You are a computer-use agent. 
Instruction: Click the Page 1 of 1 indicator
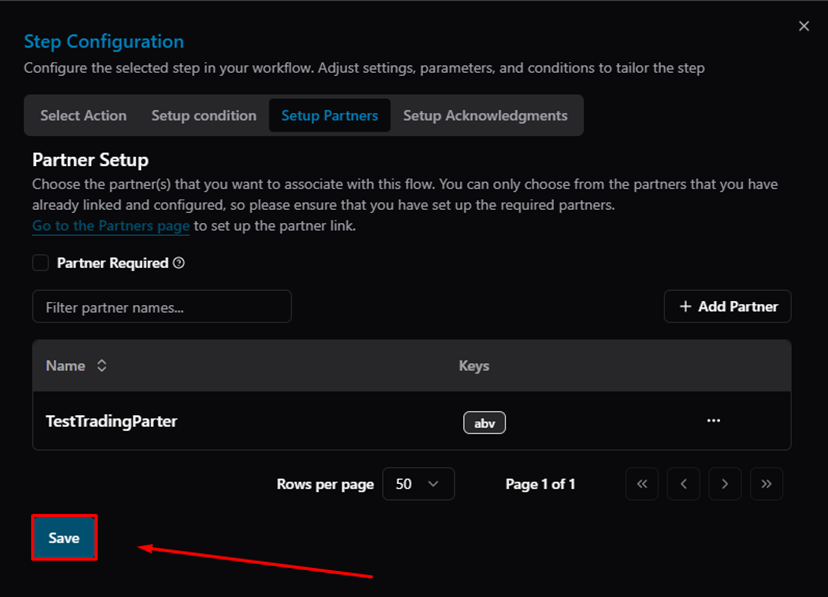click(x=540, y=484)
